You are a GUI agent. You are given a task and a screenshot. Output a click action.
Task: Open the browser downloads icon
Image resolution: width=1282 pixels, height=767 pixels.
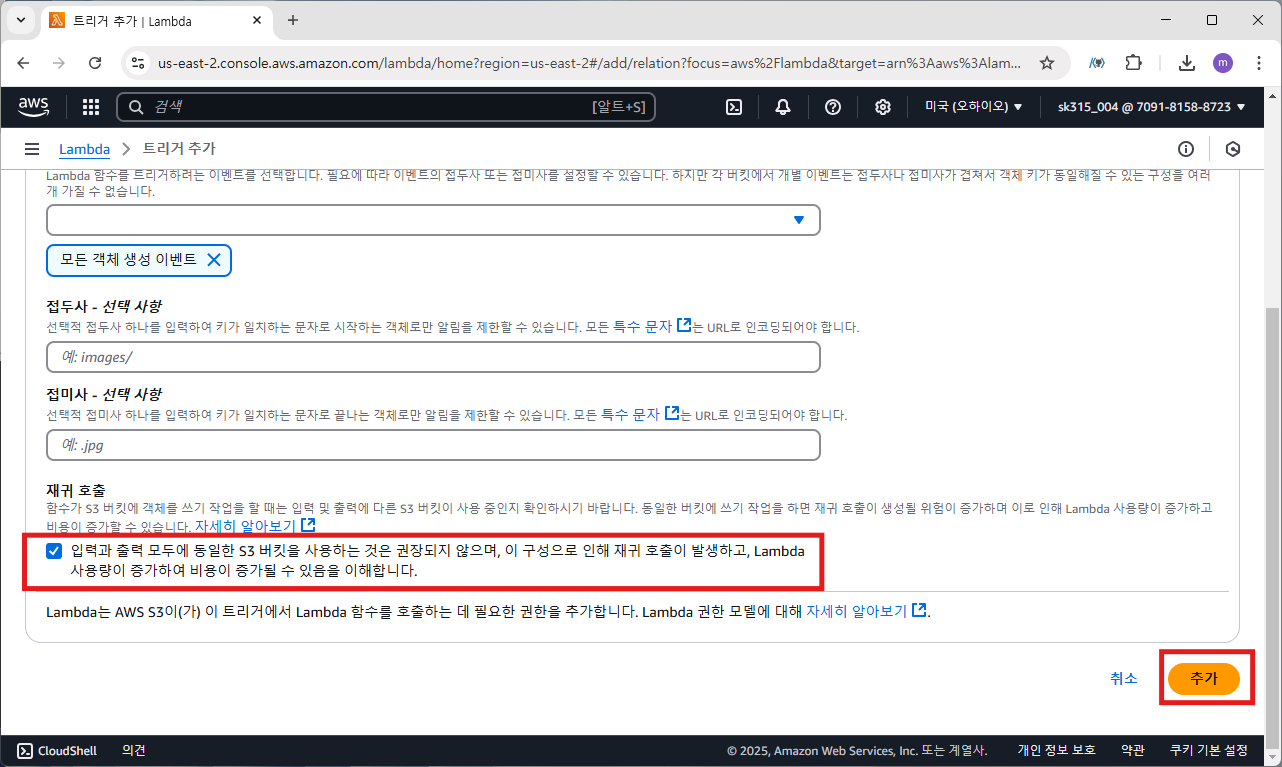tap(1187, 63)
